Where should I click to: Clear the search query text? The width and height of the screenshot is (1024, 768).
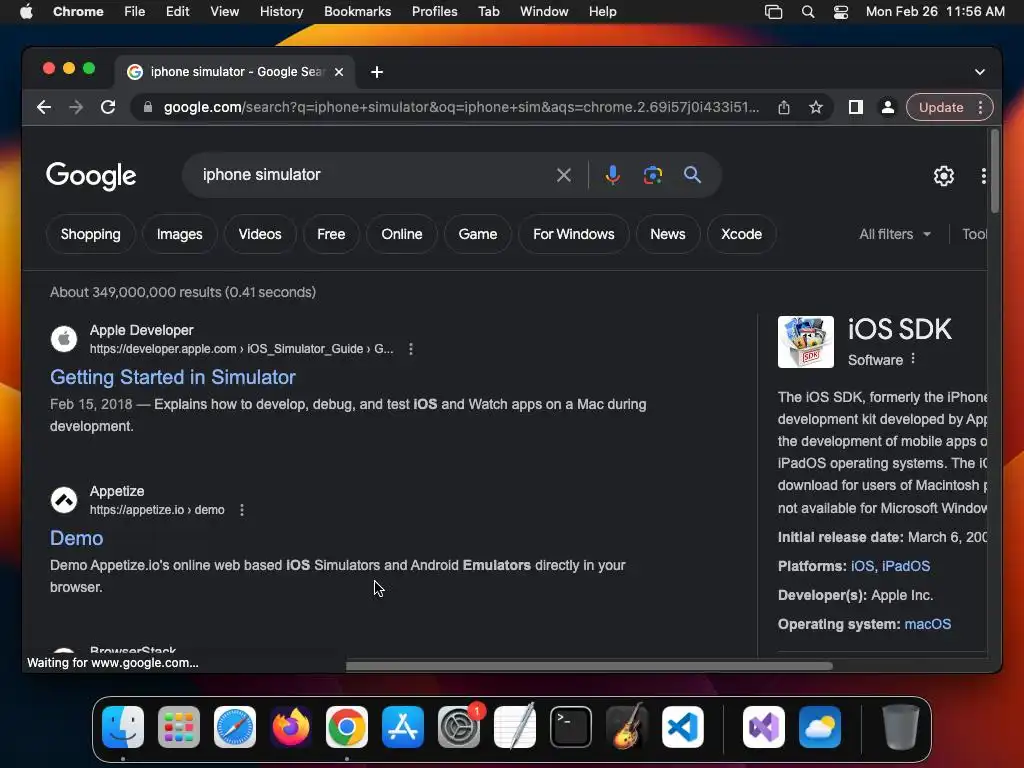point(564,175)
